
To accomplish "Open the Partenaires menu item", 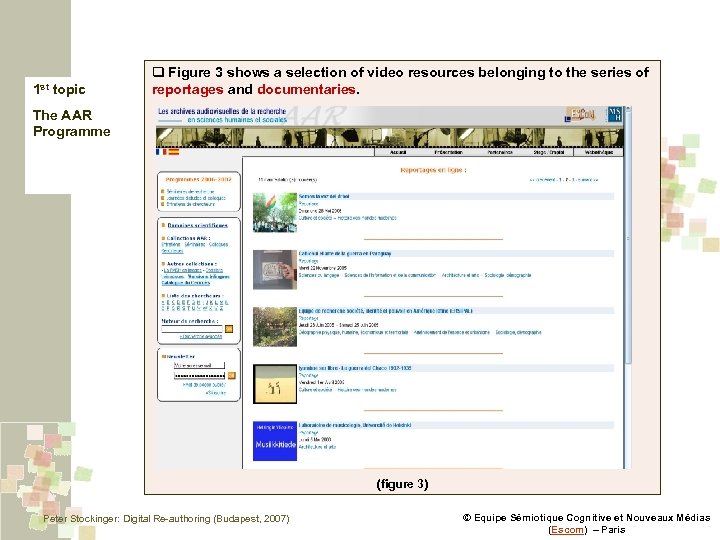I will (x=500, y=152).
